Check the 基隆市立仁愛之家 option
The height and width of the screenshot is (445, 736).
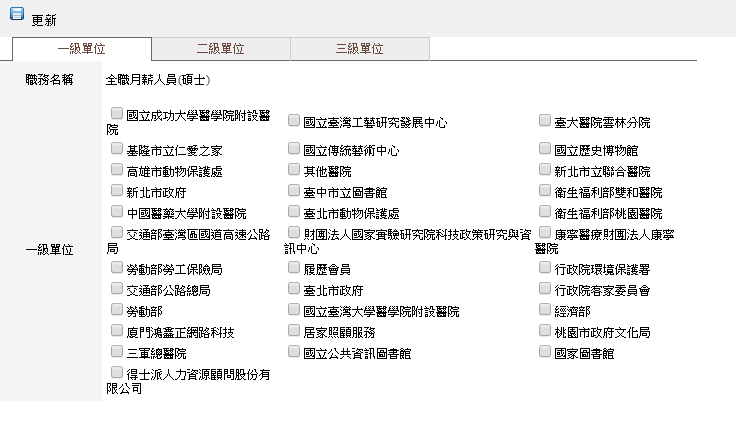117,149
